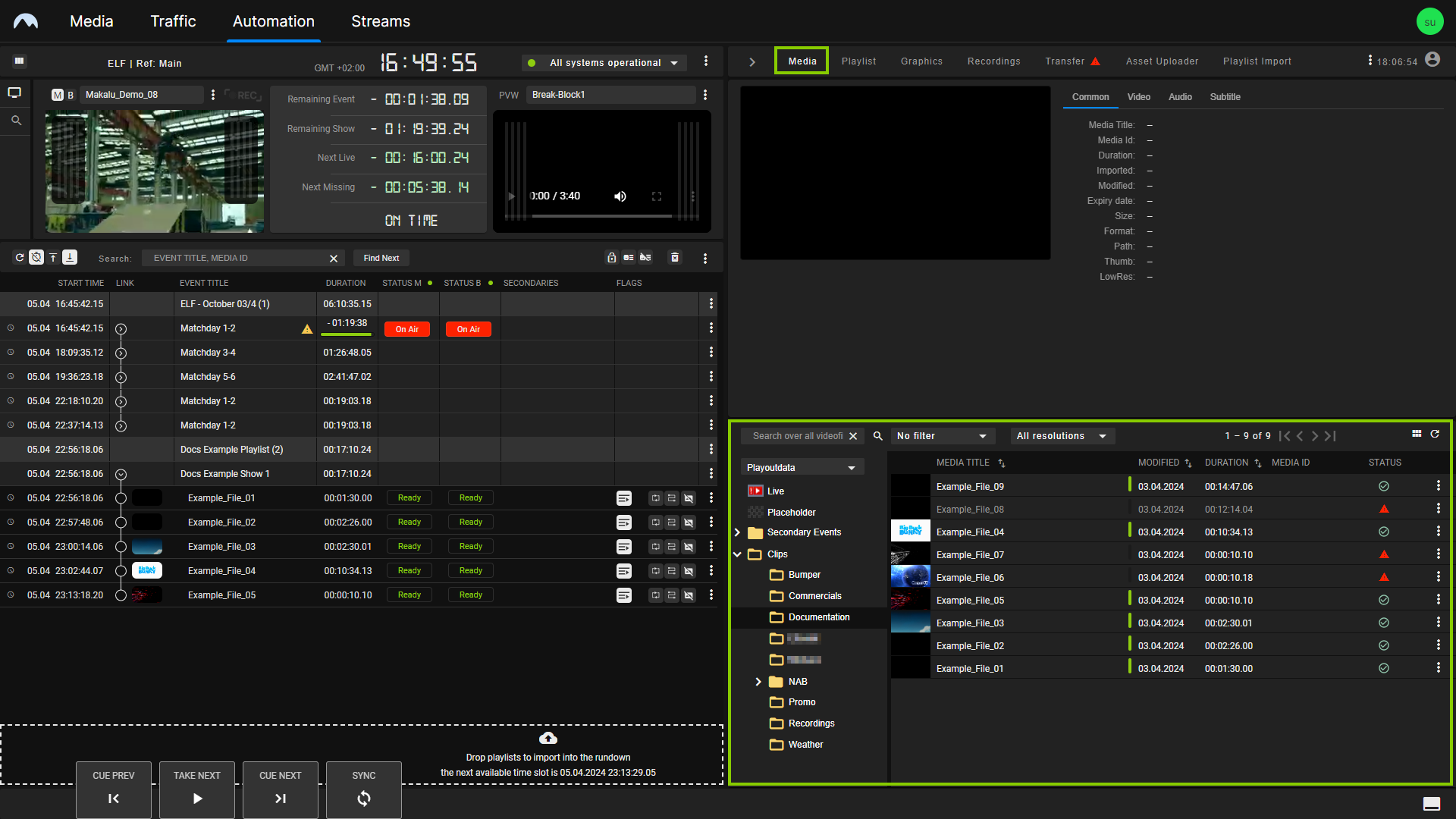Expand the Secondary Events folder
This screenshot has height=819, width=1456.
[736, 532]
